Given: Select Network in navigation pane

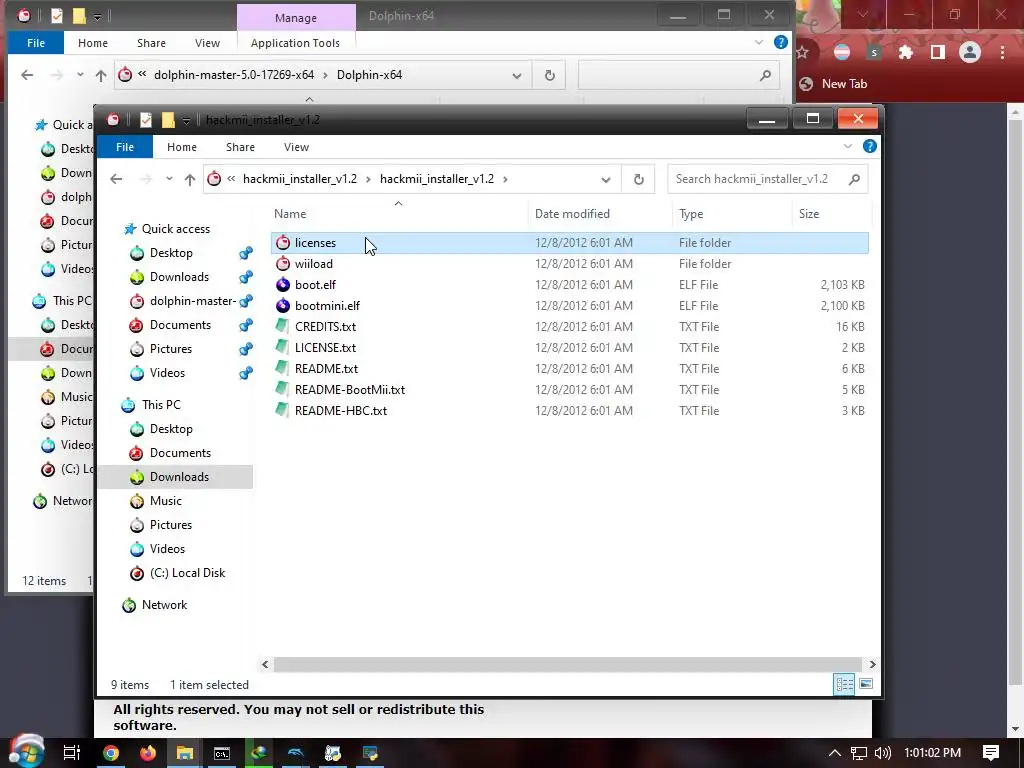Looking at the screenshot, I should point(164,605).
